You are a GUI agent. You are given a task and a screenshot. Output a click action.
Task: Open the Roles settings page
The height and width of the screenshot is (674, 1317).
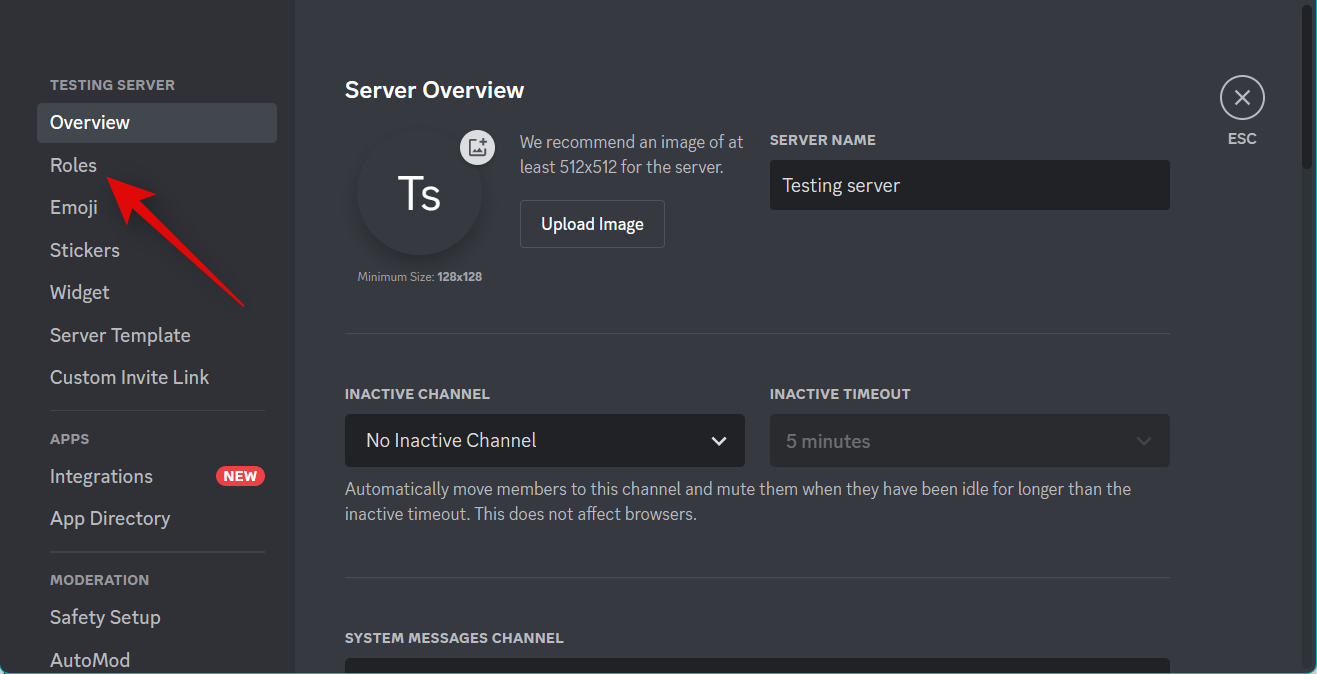[74, 165]
